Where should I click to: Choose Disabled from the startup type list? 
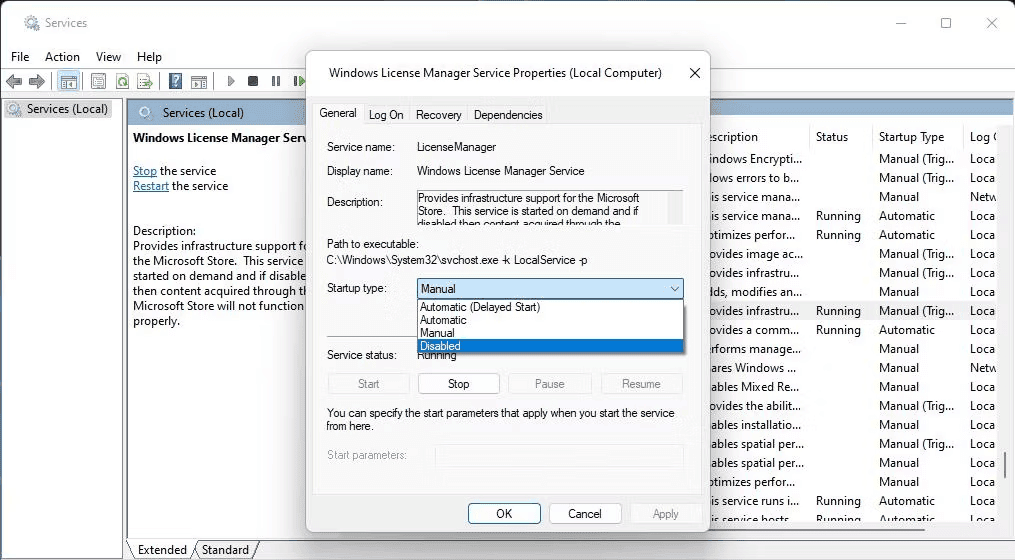coord(549,346)
